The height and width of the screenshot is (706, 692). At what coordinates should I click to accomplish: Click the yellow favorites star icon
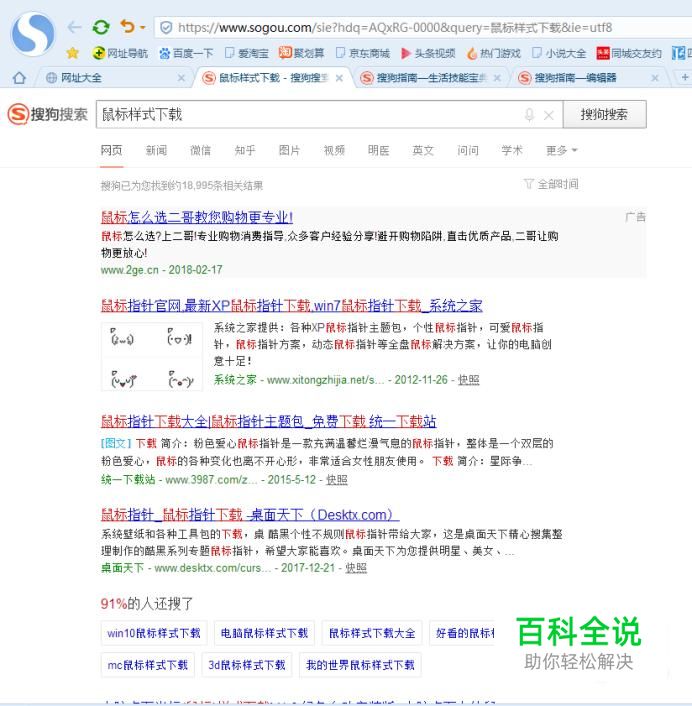tap(72, 53)
